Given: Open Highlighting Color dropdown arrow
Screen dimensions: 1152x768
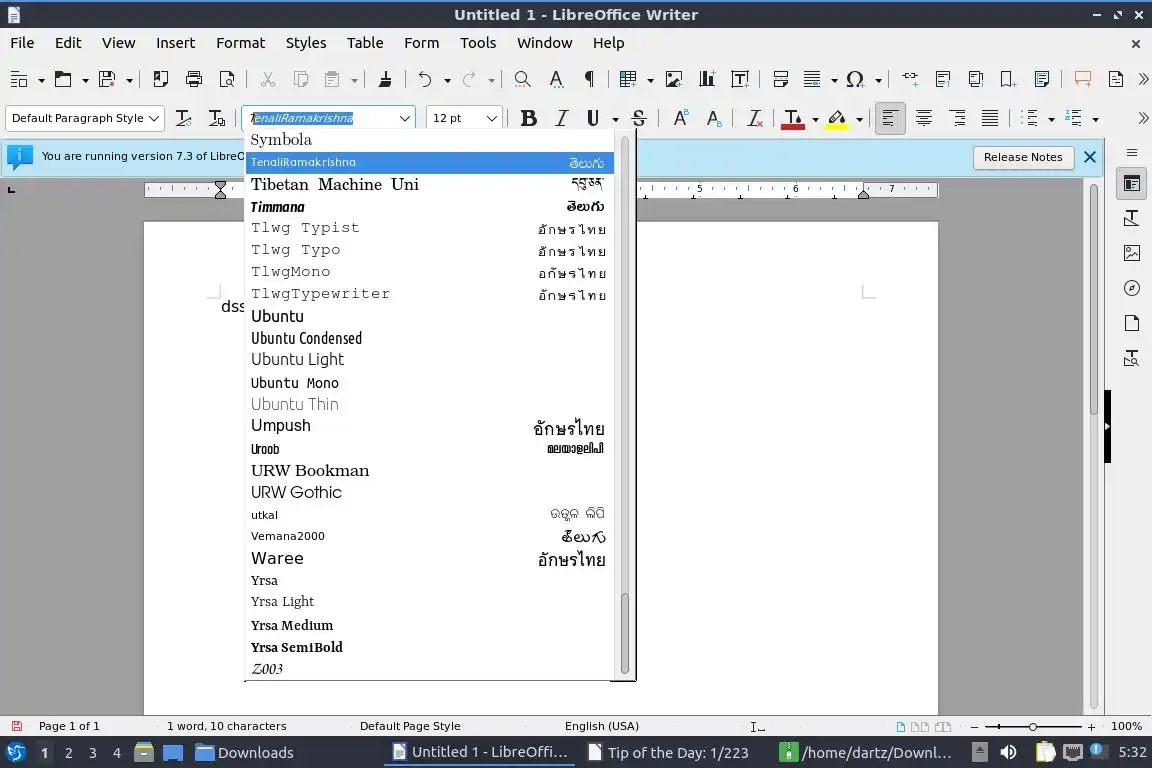Looking at the screenshot, I should click(860, 119).
